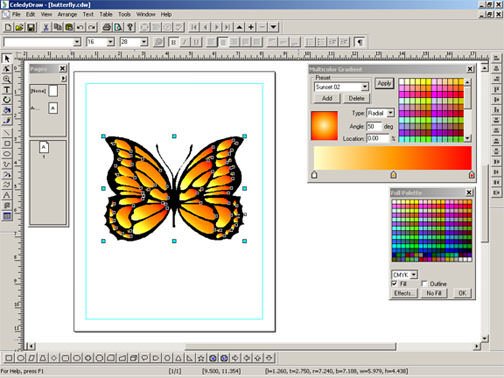Viewport: 504px width, 378px height.
Task: Toggle Italic text formatting
Action: pos(185,42)
